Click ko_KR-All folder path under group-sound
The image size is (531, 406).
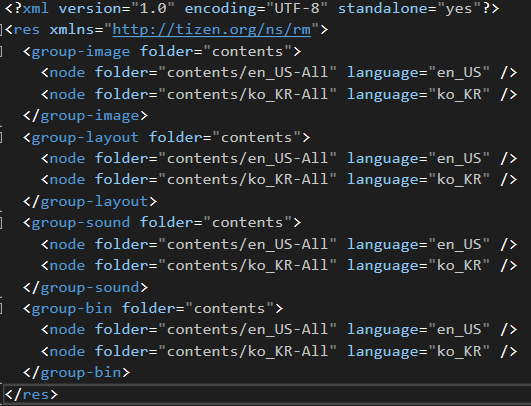coord(248,266)
